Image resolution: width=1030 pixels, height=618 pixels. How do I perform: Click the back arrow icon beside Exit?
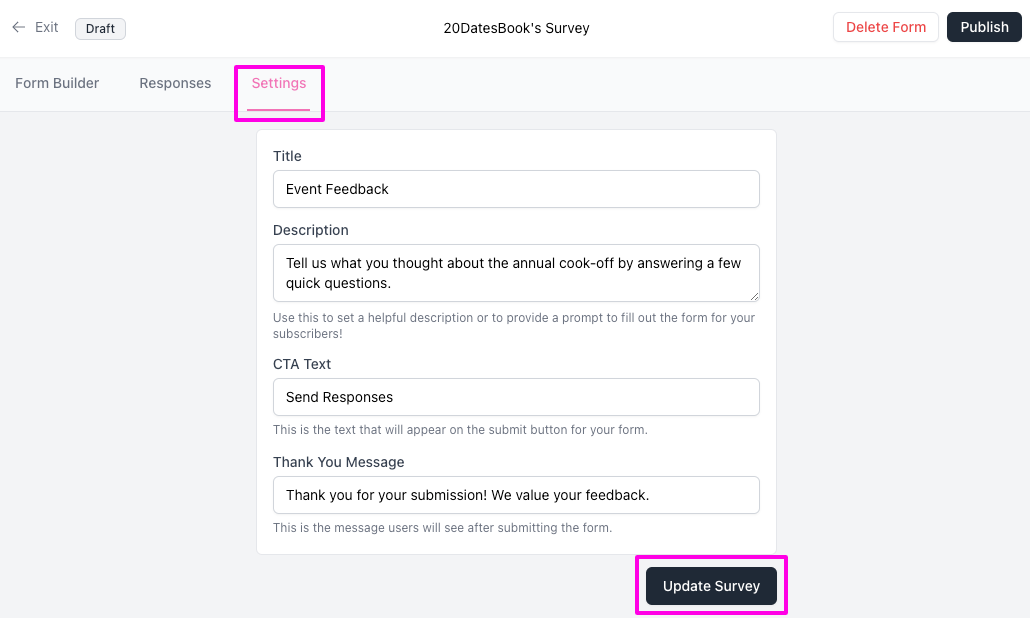[x=18, y=28]
